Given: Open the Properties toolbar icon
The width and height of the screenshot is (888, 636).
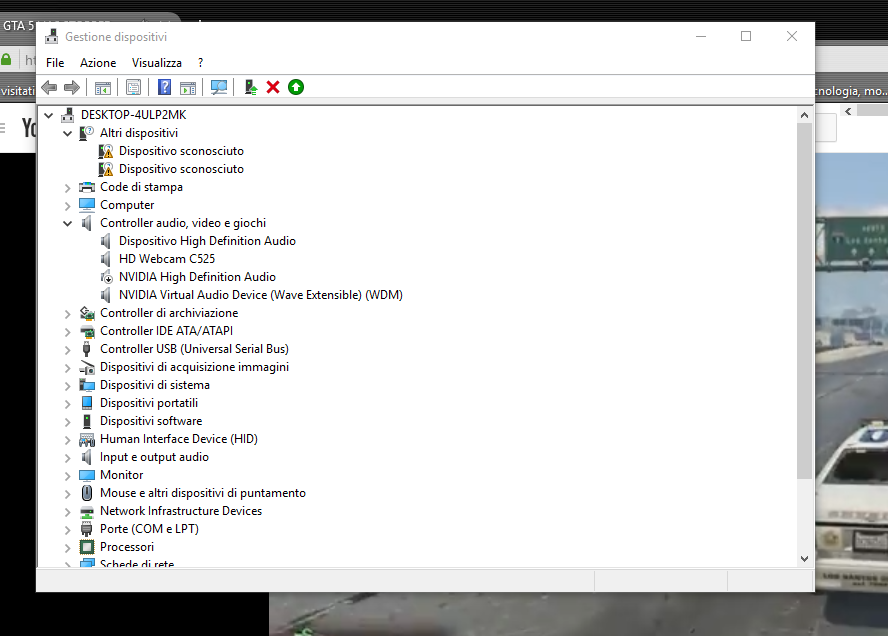Looking at the screenshot, I should [x=134, y=87].
